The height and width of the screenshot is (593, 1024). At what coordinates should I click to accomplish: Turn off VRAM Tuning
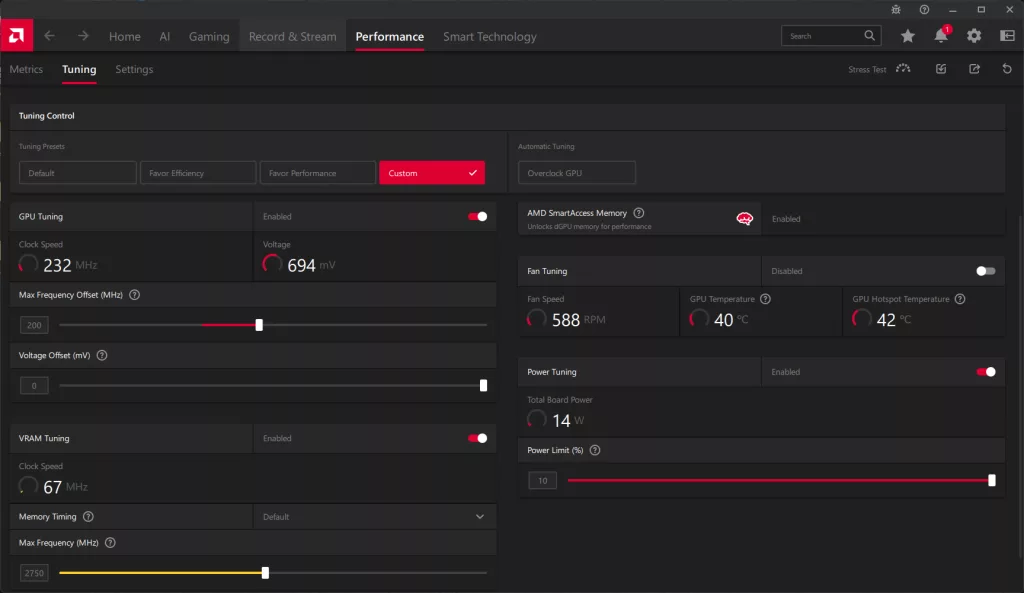(477, 438)
